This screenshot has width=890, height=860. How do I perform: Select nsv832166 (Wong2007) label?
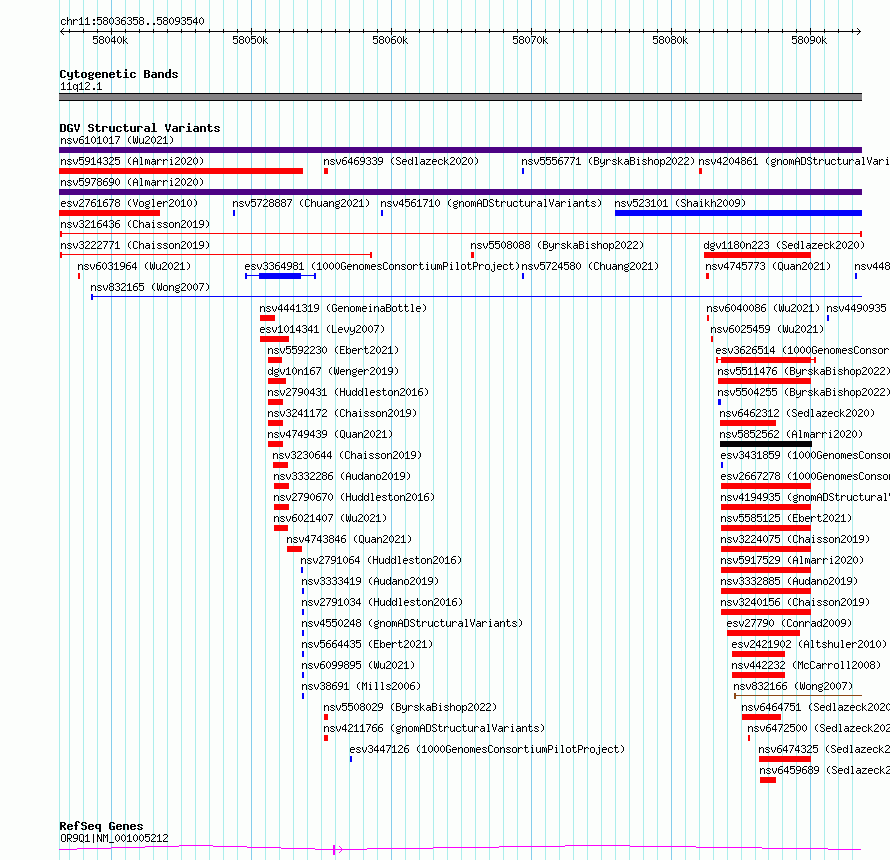pos(793,686)
